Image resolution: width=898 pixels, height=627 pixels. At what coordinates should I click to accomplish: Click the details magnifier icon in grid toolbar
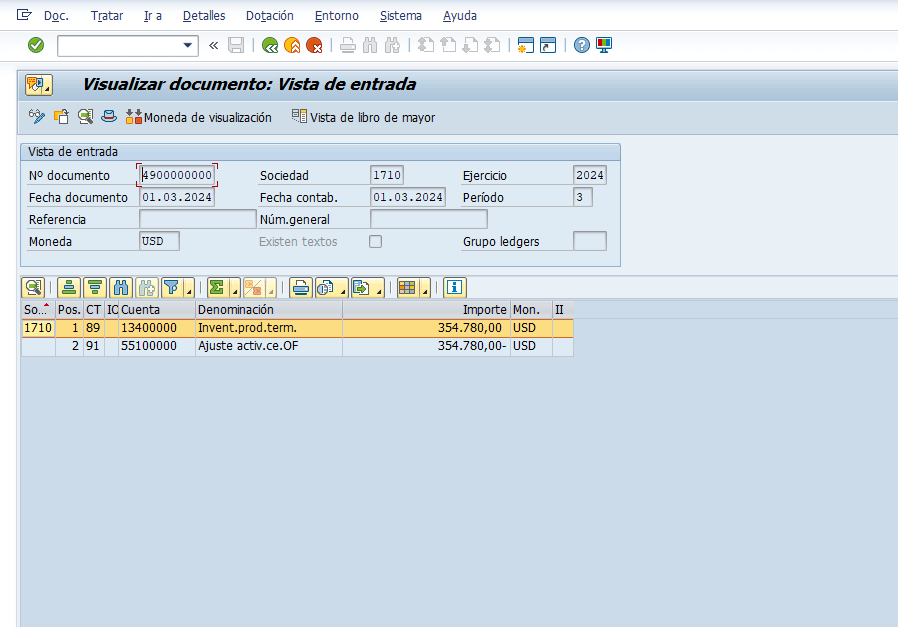(x=34, y=288)
